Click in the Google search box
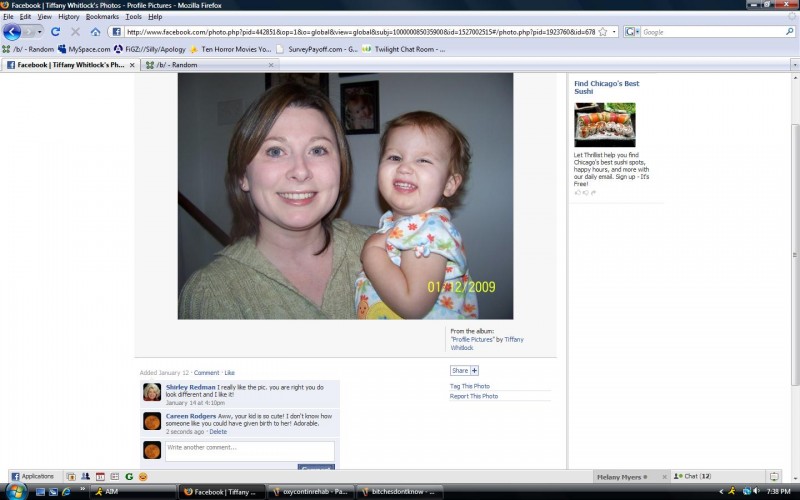Image resolution: width=800 pixels, height=500 pixels. pos(712,32)
